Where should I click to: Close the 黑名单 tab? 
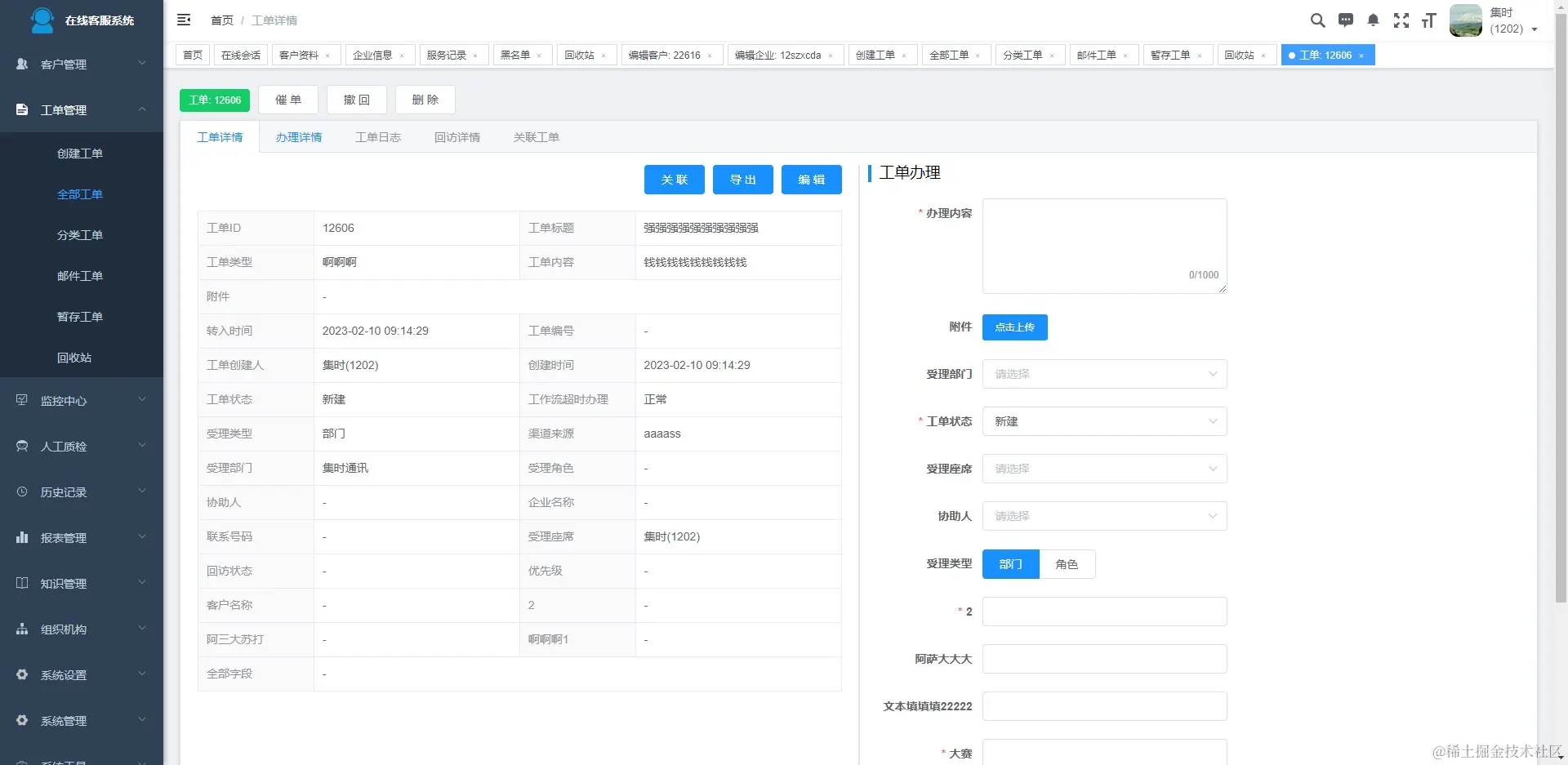[x=539, y=56]
